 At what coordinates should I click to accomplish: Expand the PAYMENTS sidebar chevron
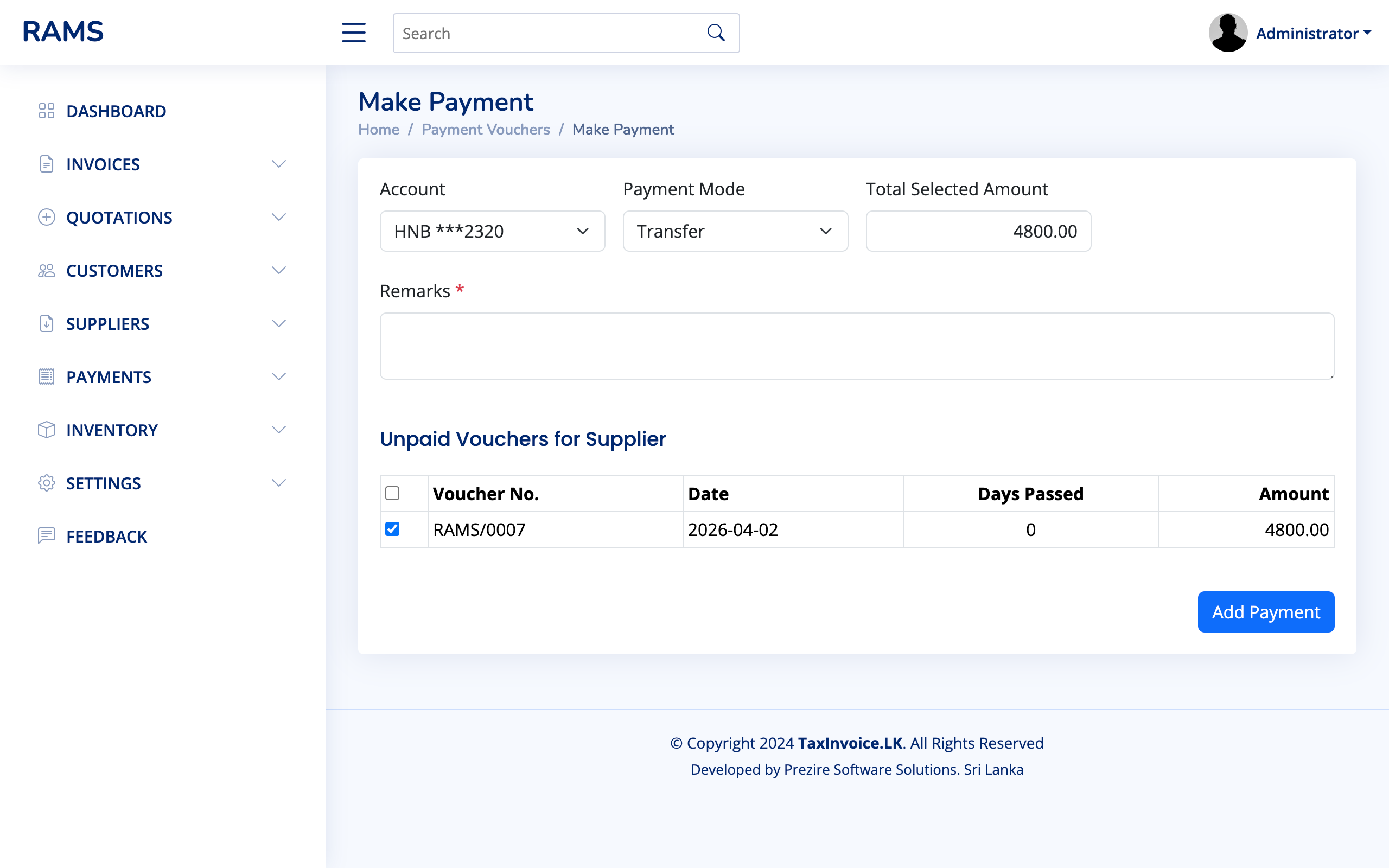279,376
